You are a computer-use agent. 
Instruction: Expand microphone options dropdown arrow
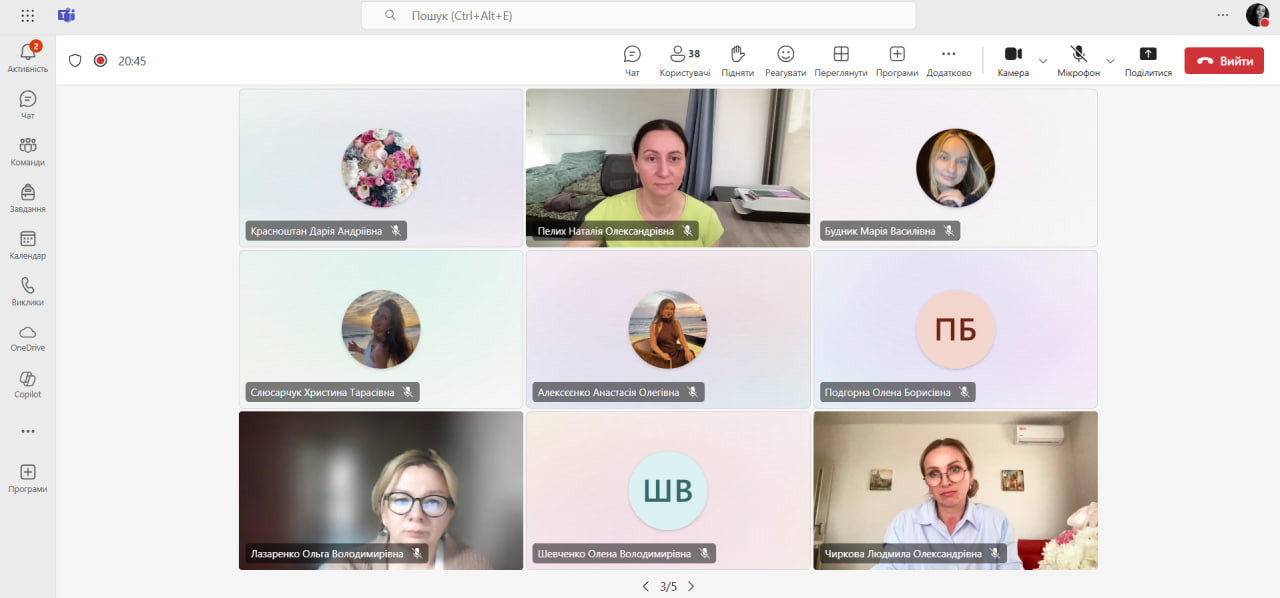[x=1110, y=60]
